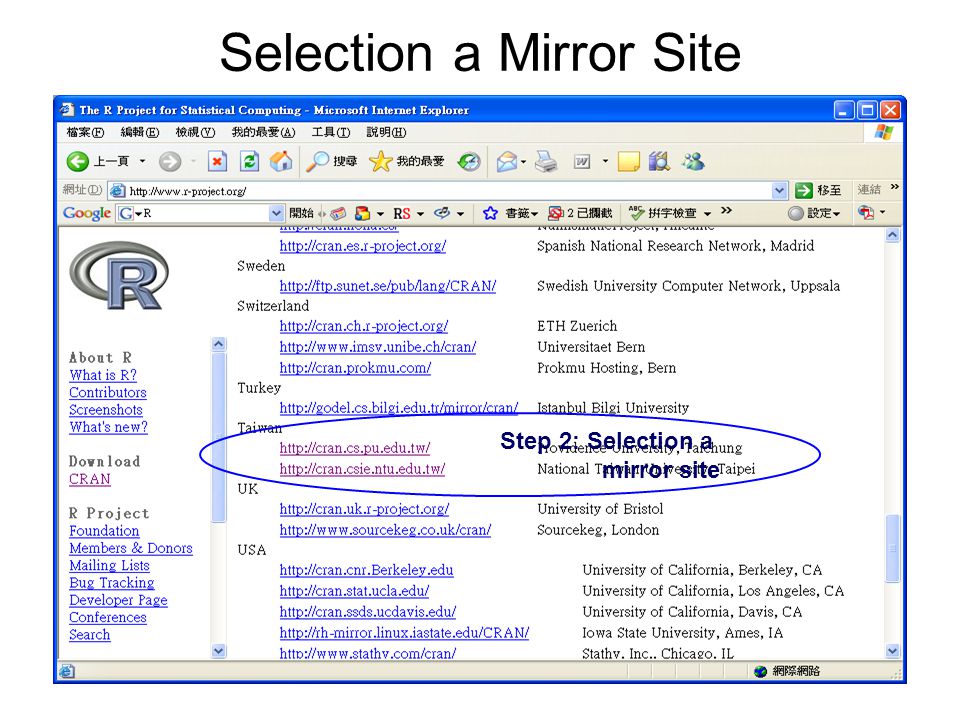Open the View menu (檢視)
The width and height of the screenshot is (960, 720).
point(195,132)
